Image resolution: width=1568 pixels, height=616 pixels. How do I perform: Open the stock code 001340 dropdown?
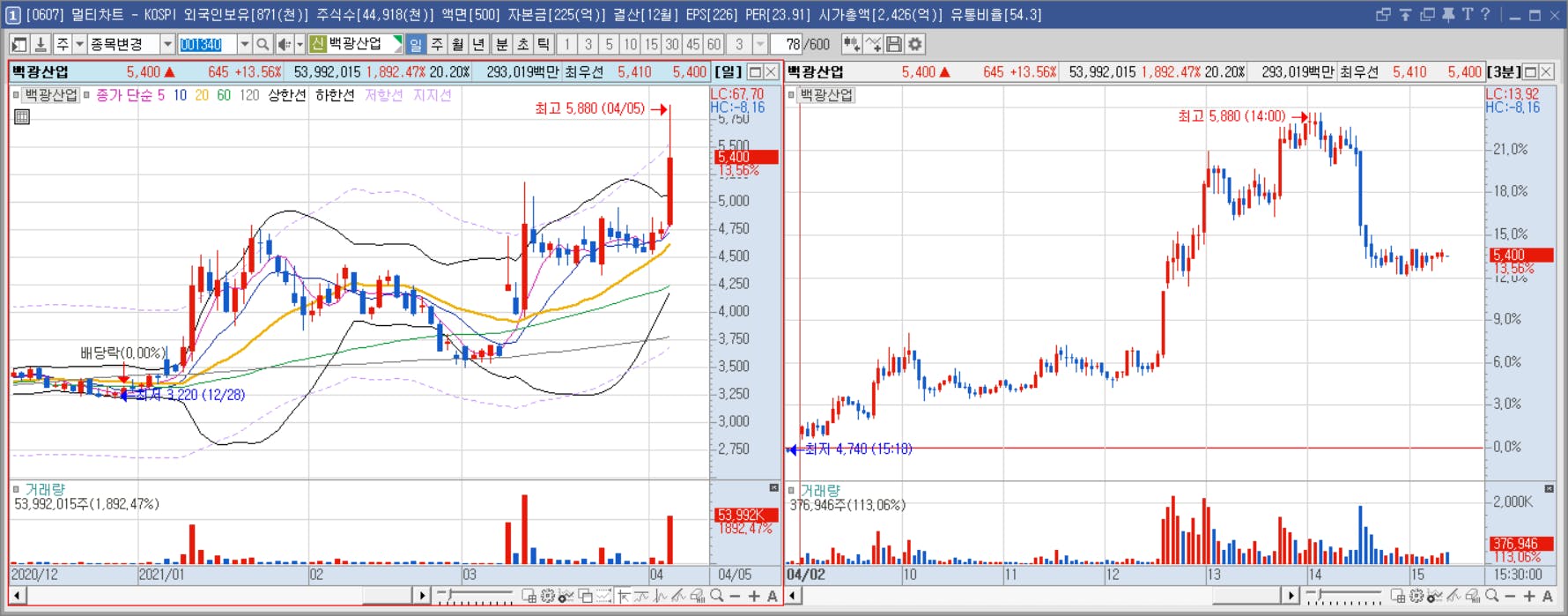coord(245,44)
